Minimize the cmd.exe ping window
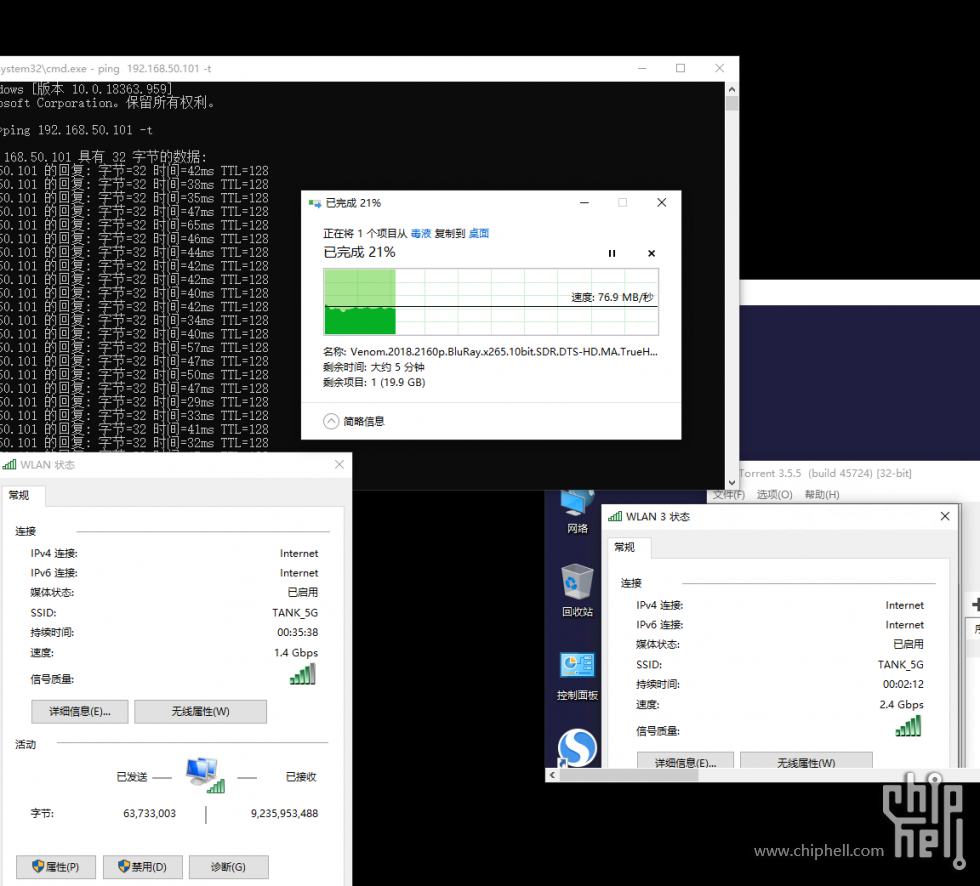 tap(642, 68)
